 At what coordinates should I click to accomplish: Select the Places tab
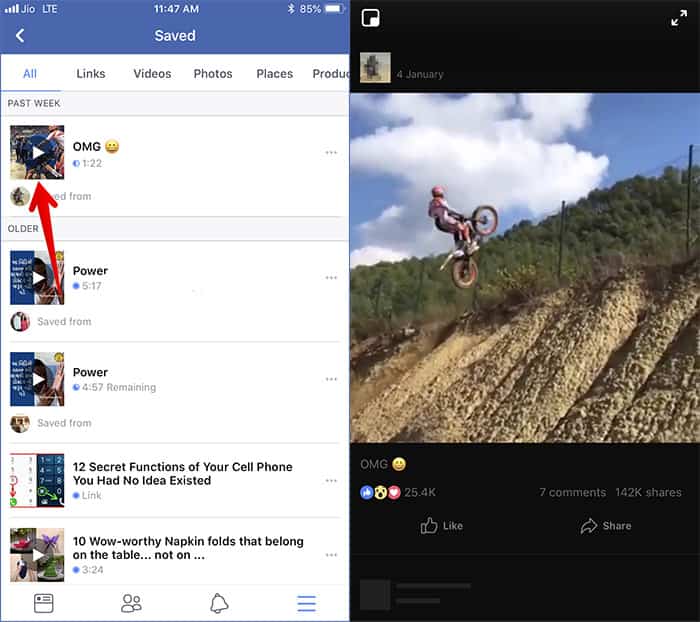[x=274, y=73]
